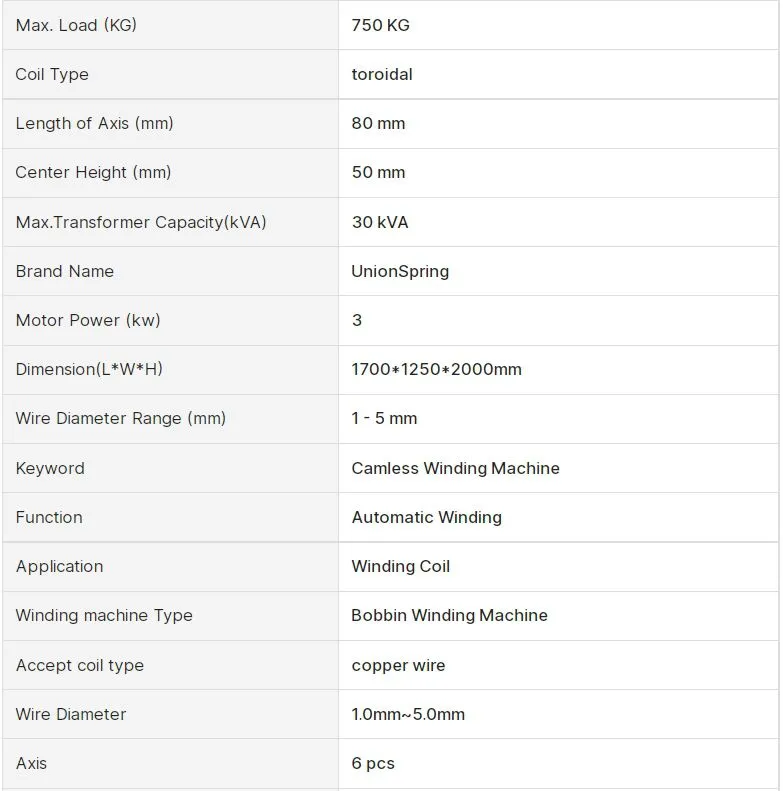
Task: Select the Accept coil type label
Action: 80,665
